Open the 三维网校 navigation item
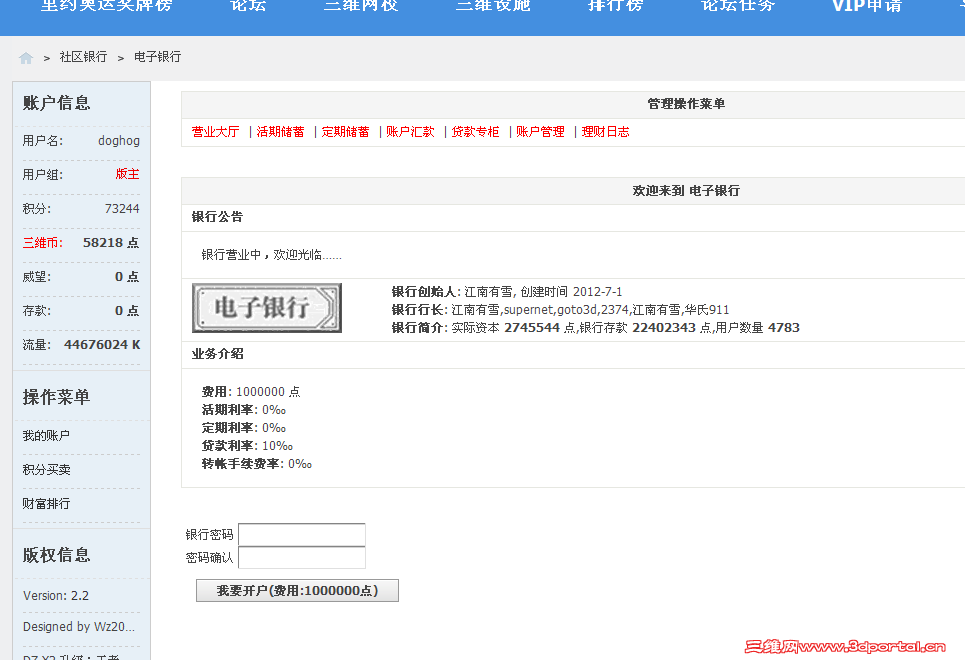The width and height of the screenshot is (965, 660). click(361, 6)
